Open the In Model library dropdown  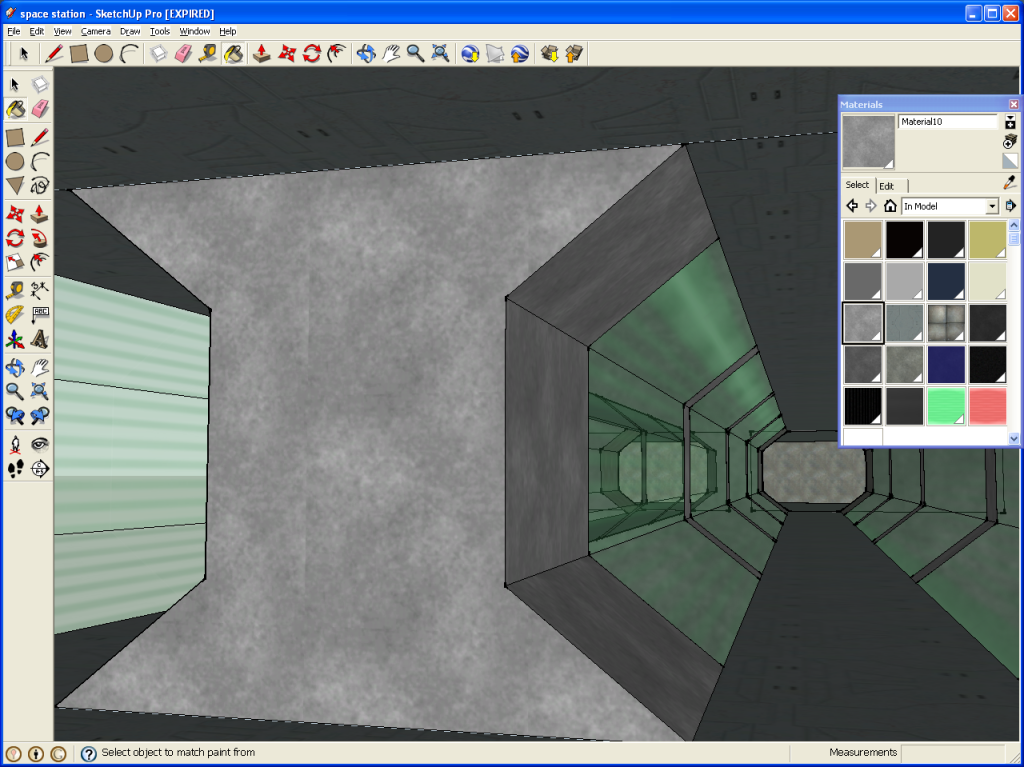(992, 206)
